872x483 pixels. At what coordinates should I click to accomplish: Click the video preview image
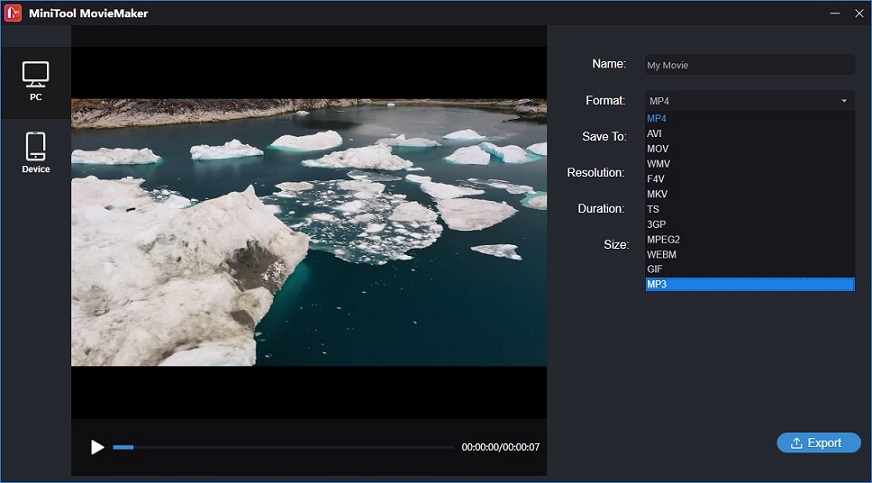(309, 232)
